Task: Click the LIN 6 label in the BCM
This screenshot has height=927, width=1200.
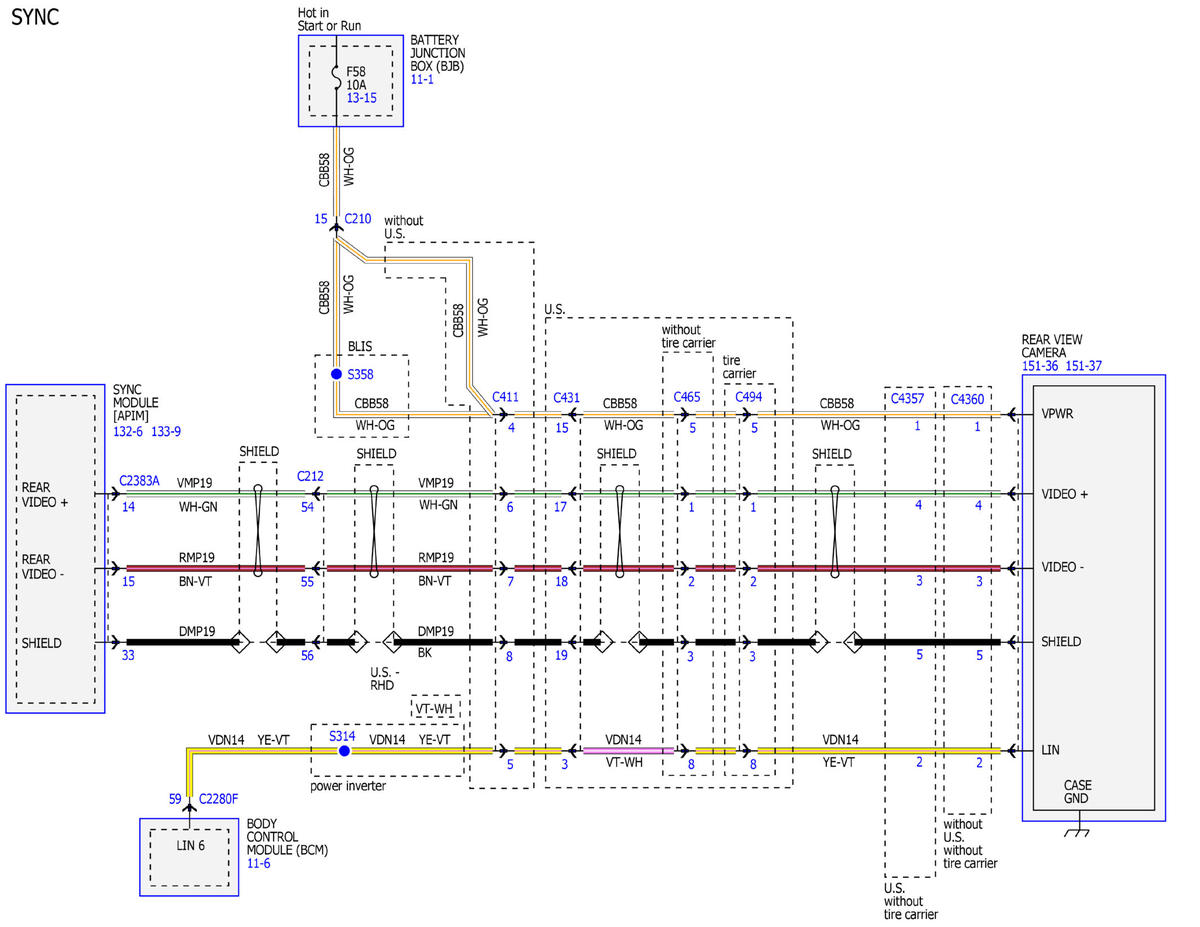Action: [x=192, y=845]
